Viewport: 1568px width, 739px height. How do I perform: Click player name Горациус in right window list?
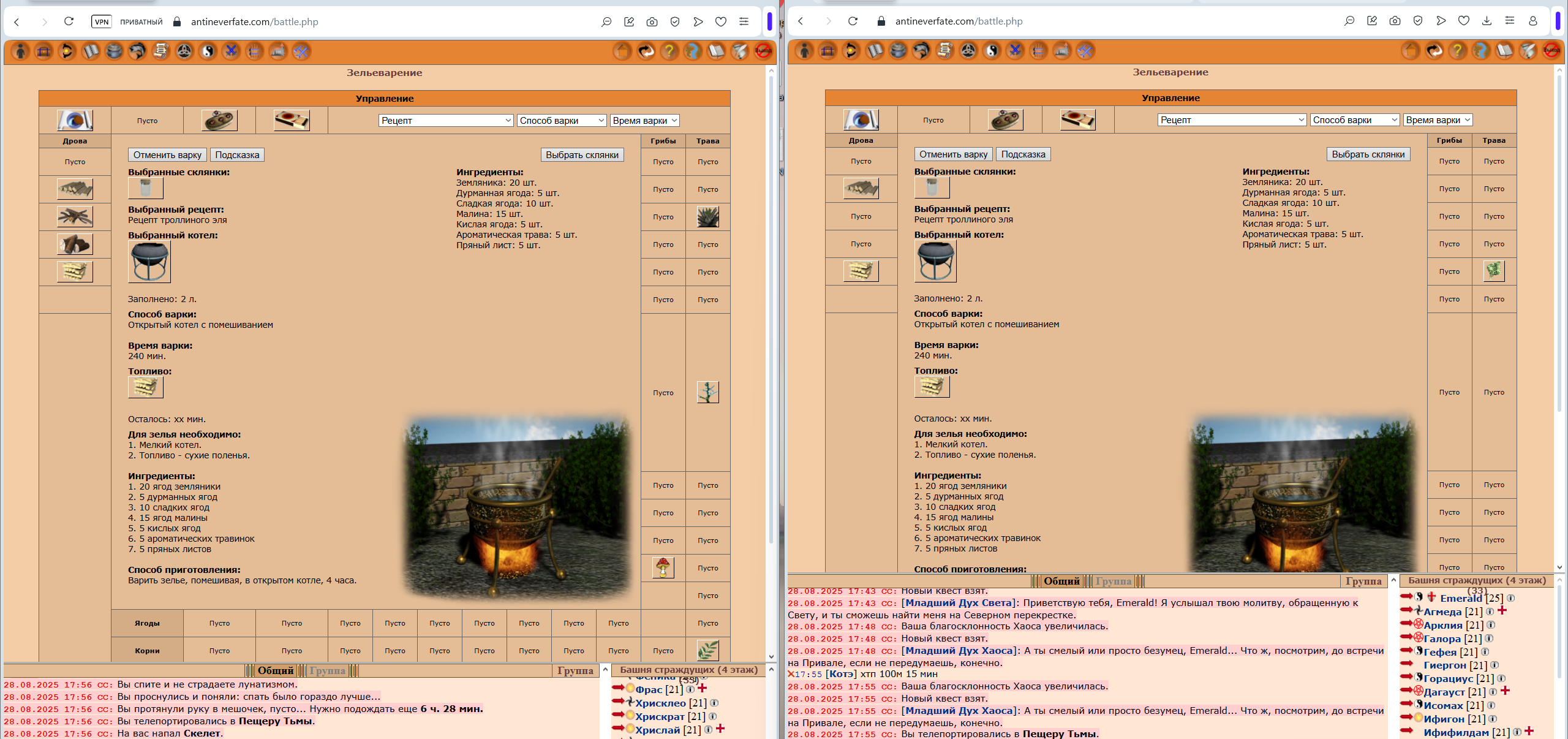pos(1448,678)
